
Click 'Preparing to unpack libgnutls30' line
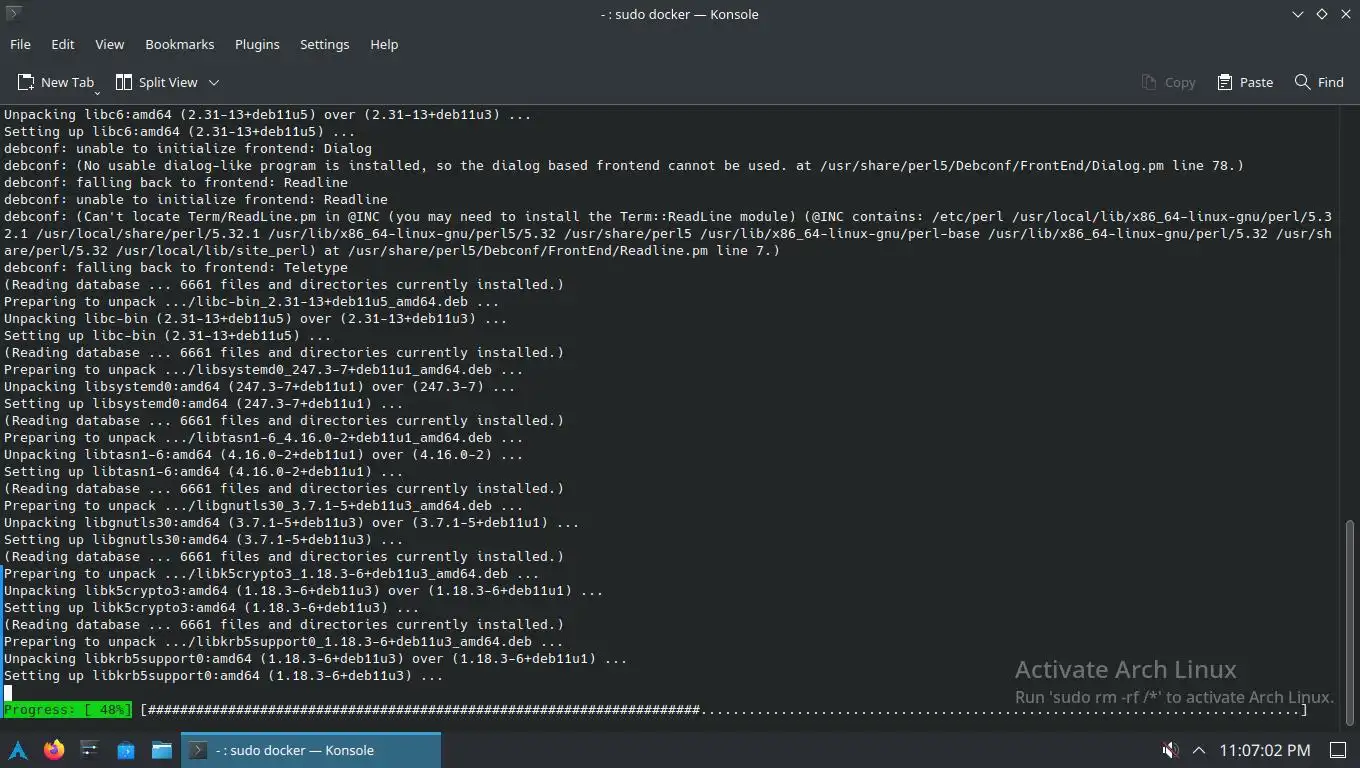coord(264,505)
